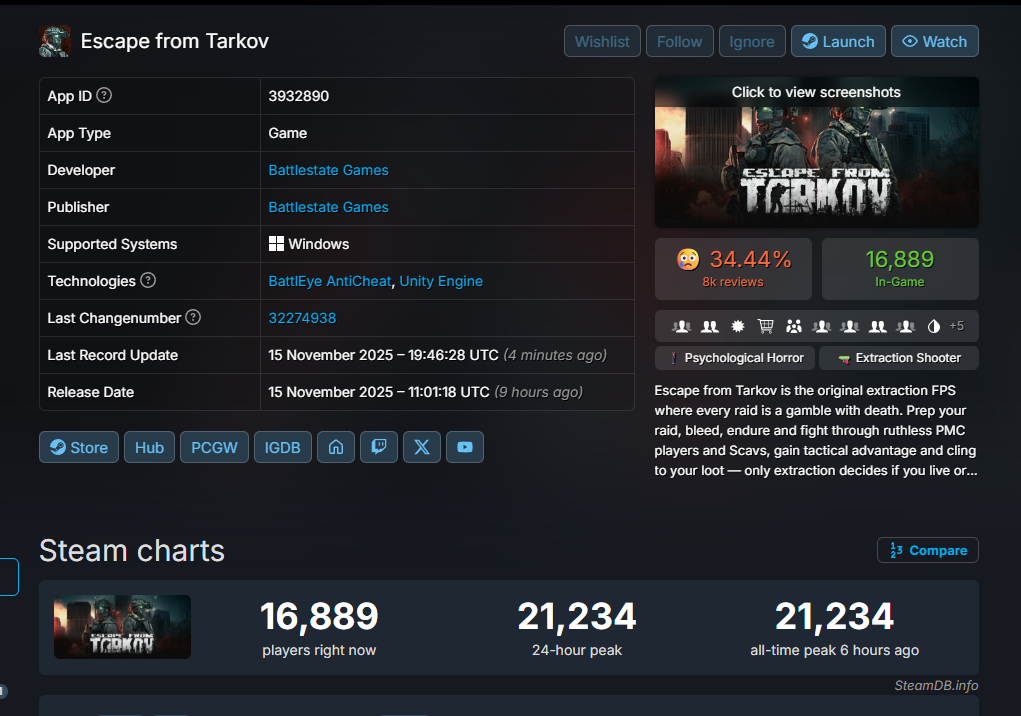1021x716 pixels.
Task: Click the help icon beside App ID
Action: tap(104, 96)
